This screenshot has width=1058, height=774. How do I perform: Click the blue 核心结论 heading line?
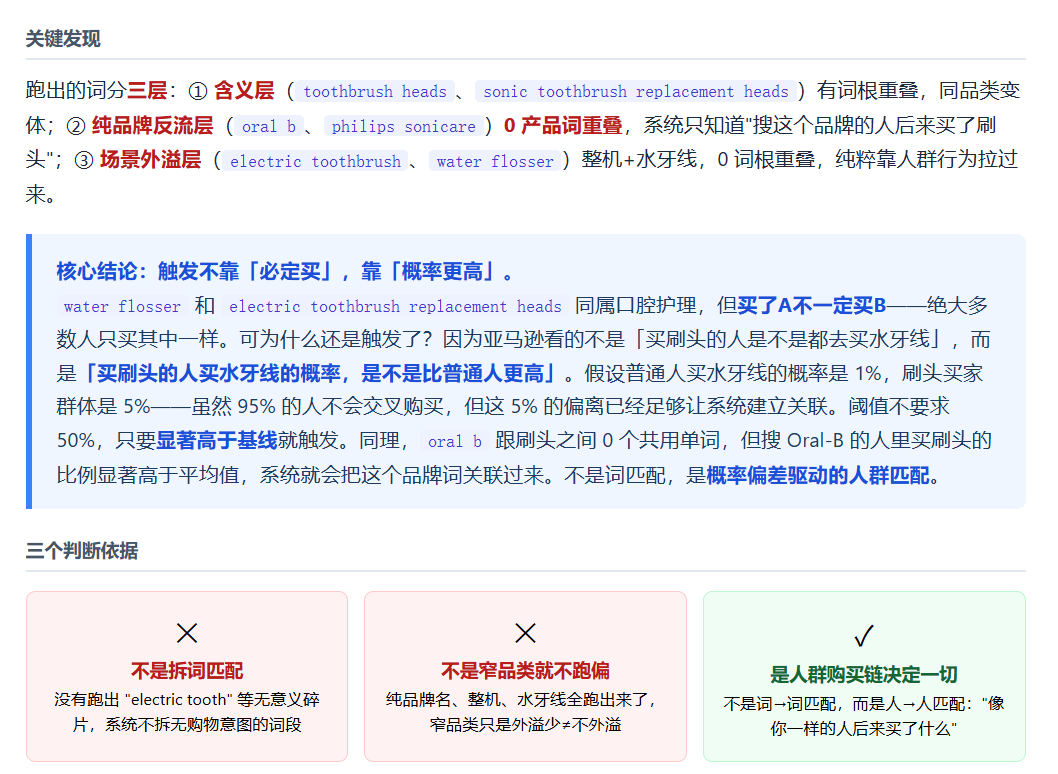285,272
